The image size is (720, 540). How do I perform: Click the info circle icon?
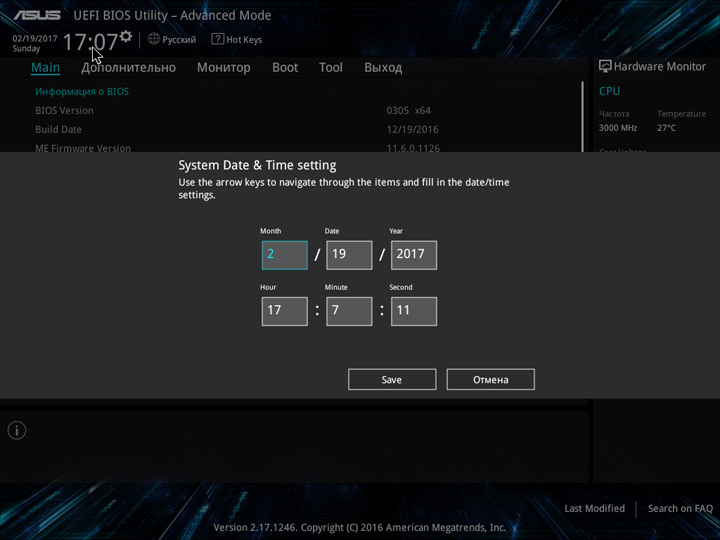click(17, 431)
